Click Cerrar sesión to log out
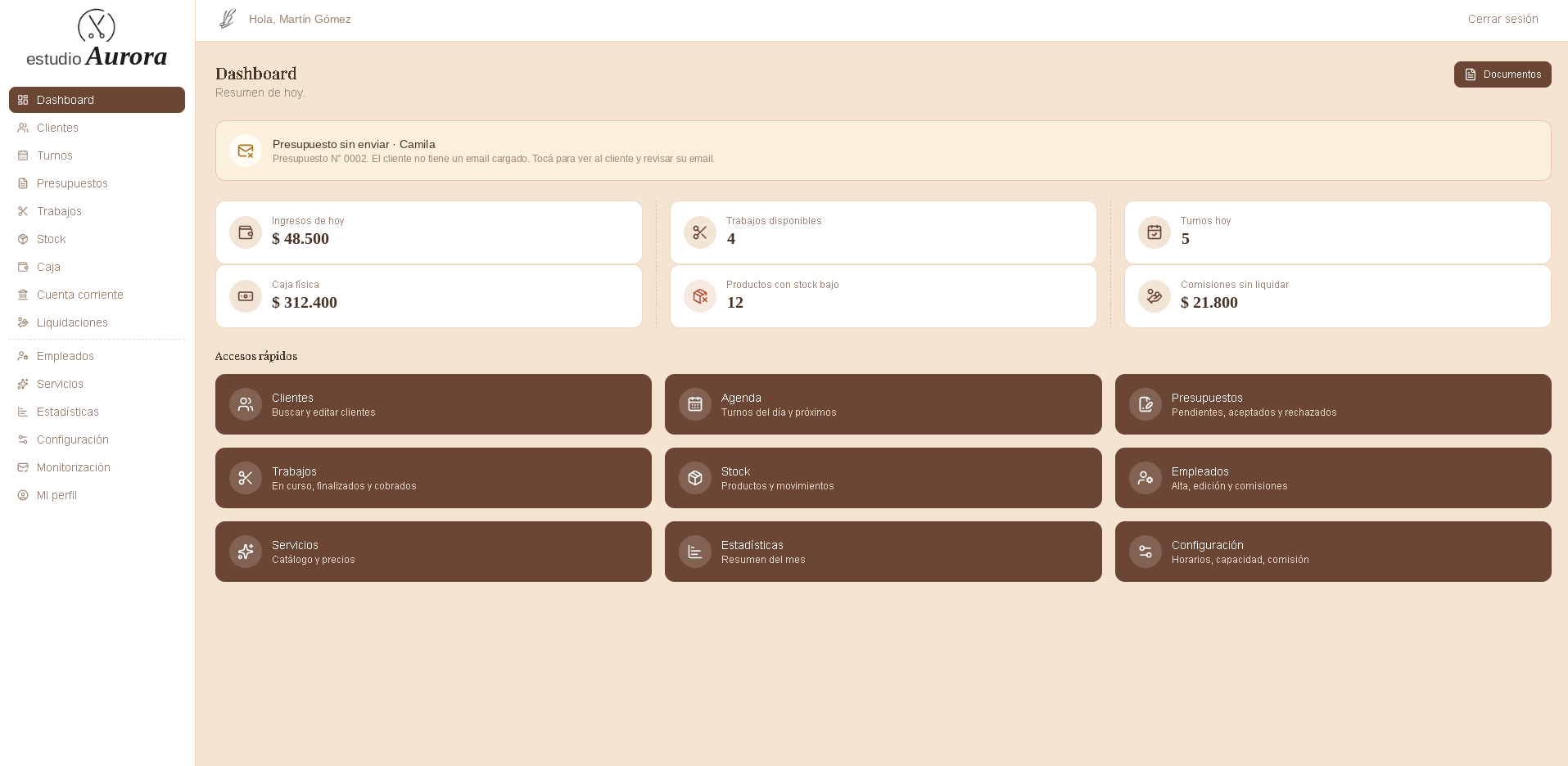Screen dimensions: 1568x766 [1502, 19]
